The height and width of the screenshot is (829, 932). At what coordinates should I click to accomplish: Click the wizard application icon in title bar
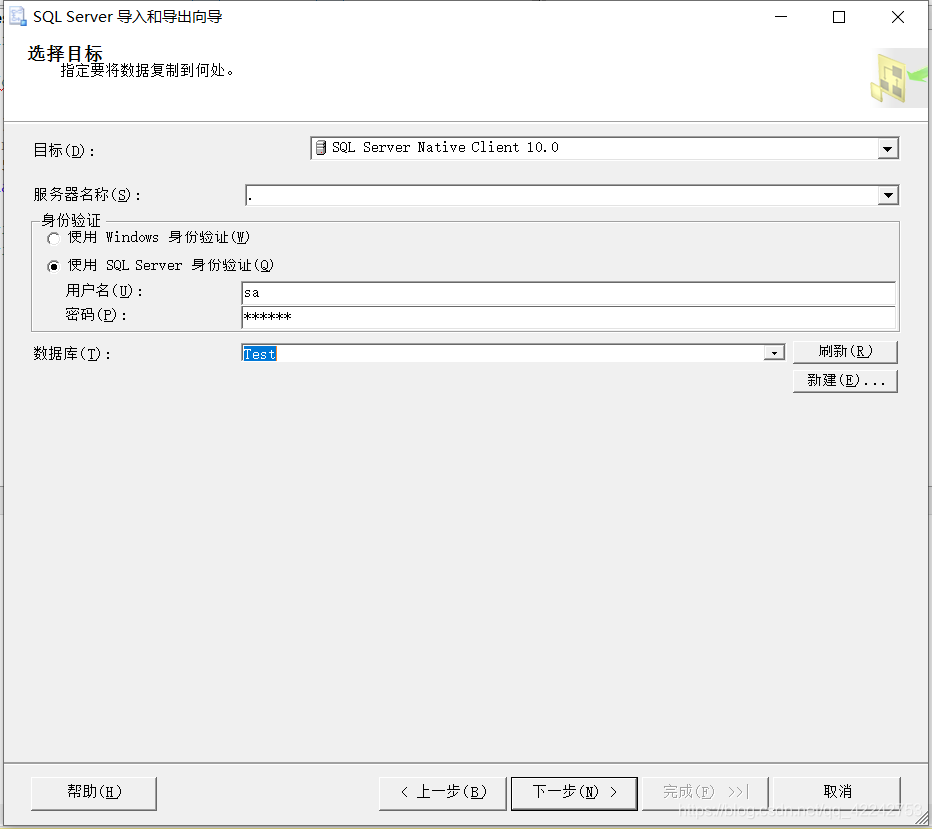tap(18, 16)
